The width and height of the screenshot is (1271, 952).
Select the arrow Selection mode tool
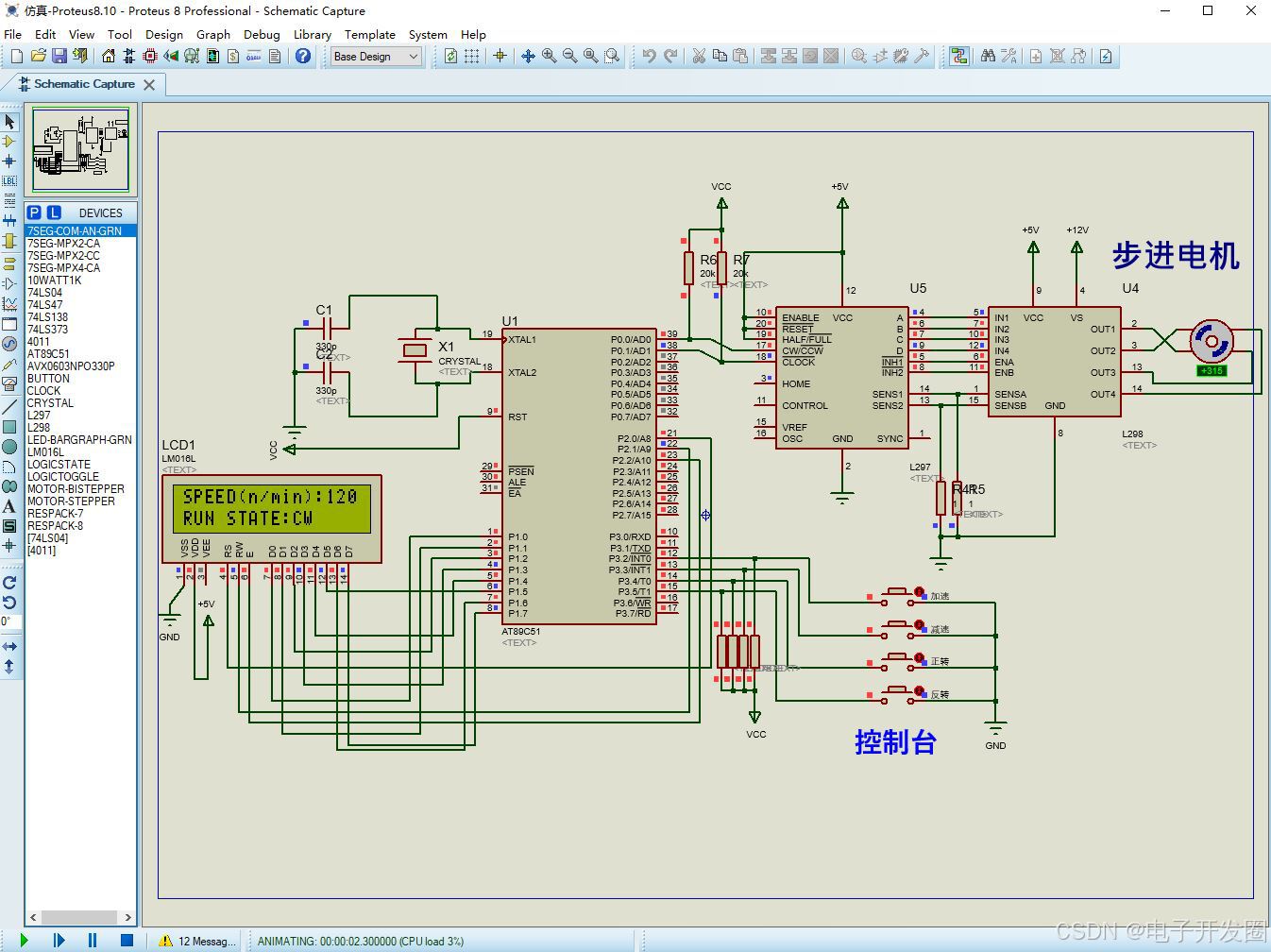pyautogui.click(x=9, y=122)
